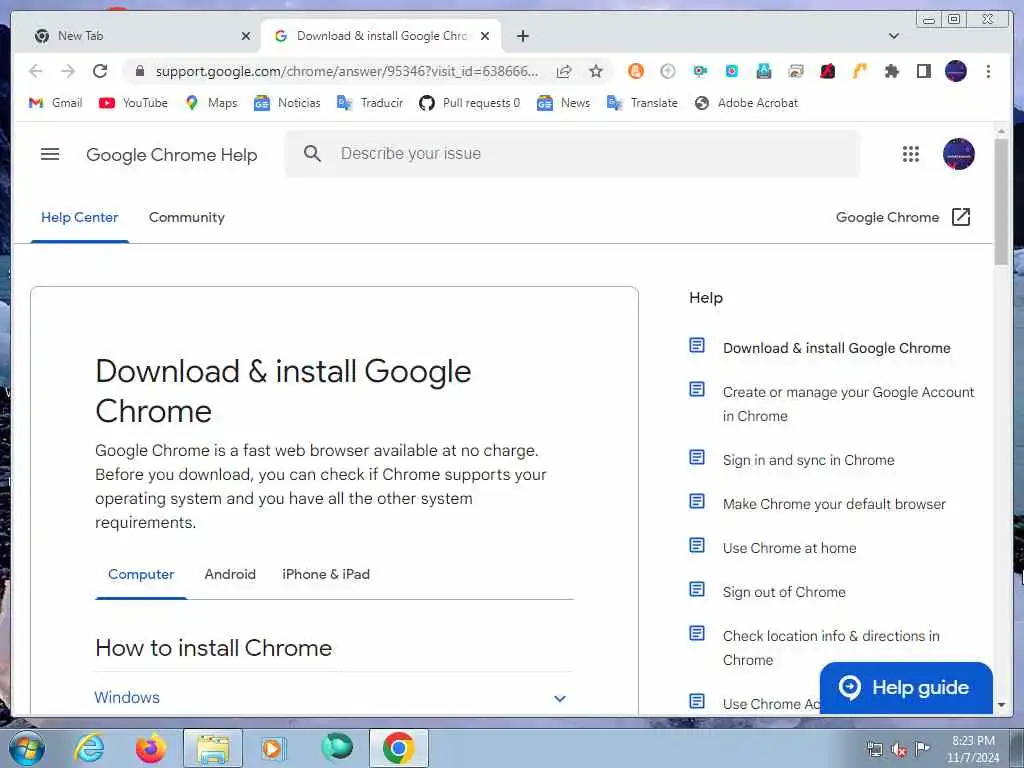
Task: Launch Internet Explorer from taskbar
Action: (89, 748)
